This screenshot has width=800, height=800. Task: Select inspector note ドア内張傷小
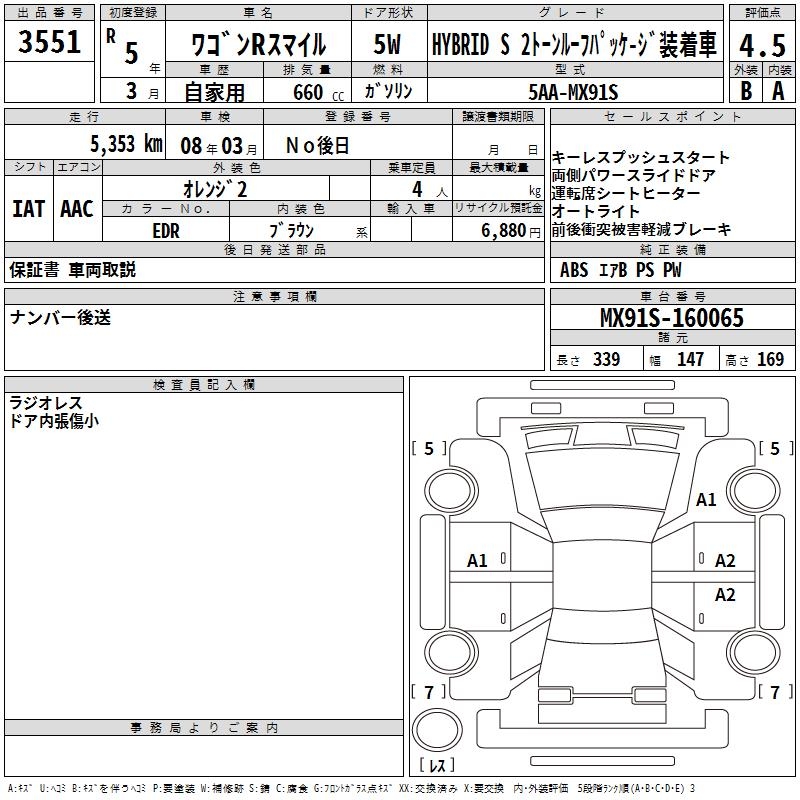click(54, 421)
